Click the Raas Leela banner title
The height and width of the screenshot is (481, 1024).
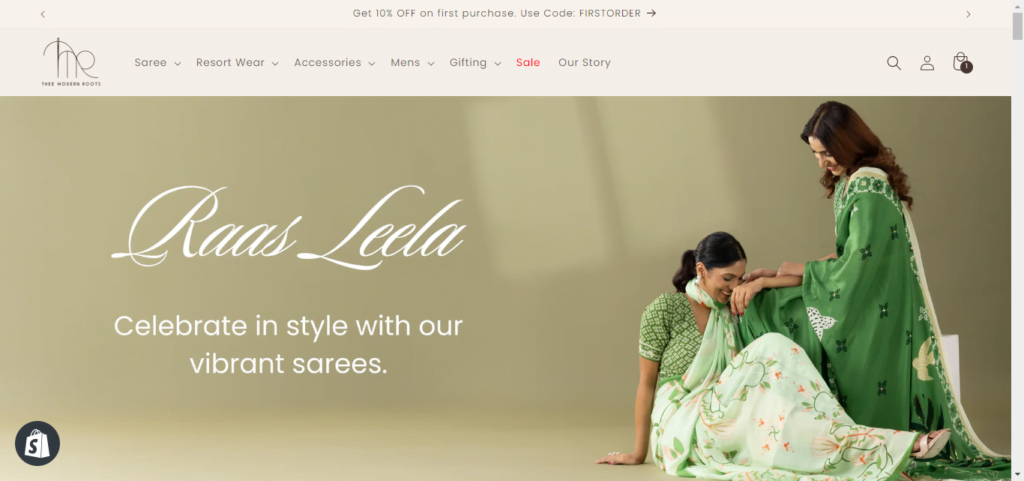coord(289,227)
